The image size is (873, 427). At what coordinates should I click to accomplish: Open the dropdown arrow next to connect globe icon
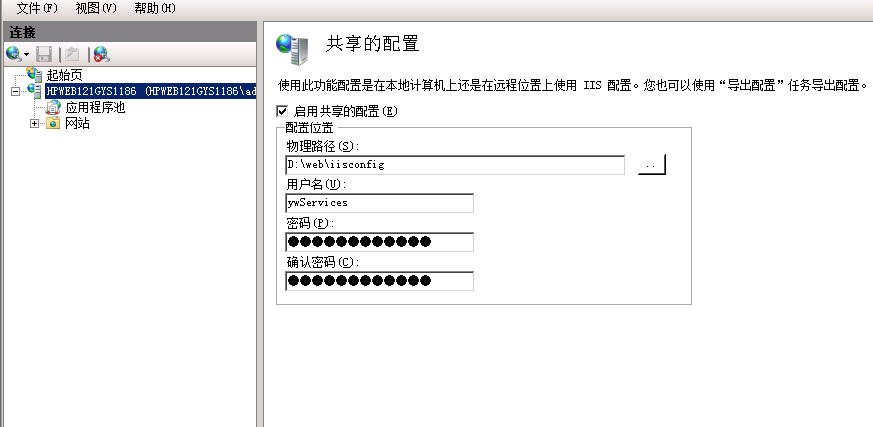(x=26, y=55)
